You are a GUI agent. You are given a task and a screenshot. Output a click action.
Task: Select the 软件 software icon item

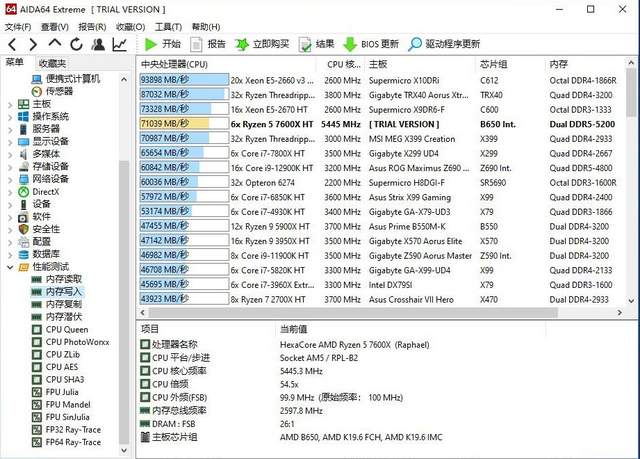click(23, 217)
